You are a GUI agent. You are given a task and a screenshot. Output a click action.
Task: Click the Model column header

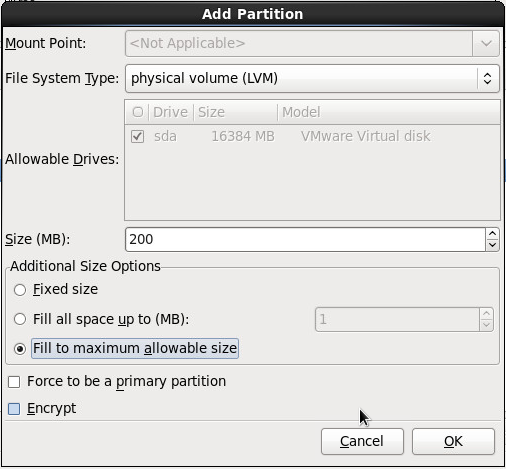click(x=389, y=112)
